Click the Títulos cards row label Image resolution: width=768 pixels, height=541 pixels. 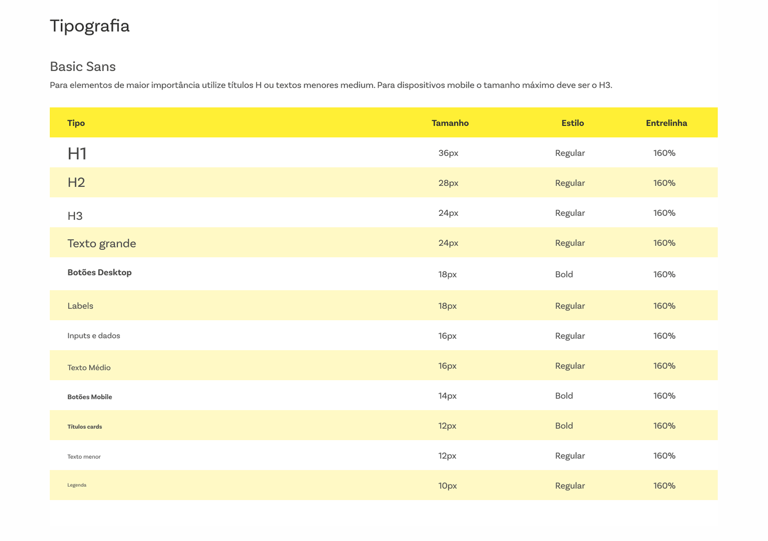pos(84,427)
